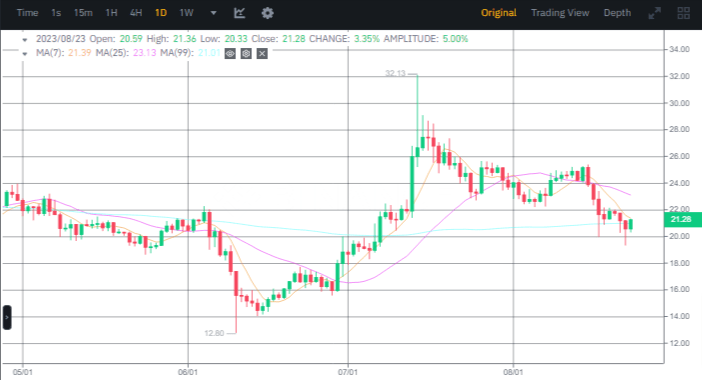Screen dimensions: 702x380
Task: Switch to 1H interval
Action: 111,13
